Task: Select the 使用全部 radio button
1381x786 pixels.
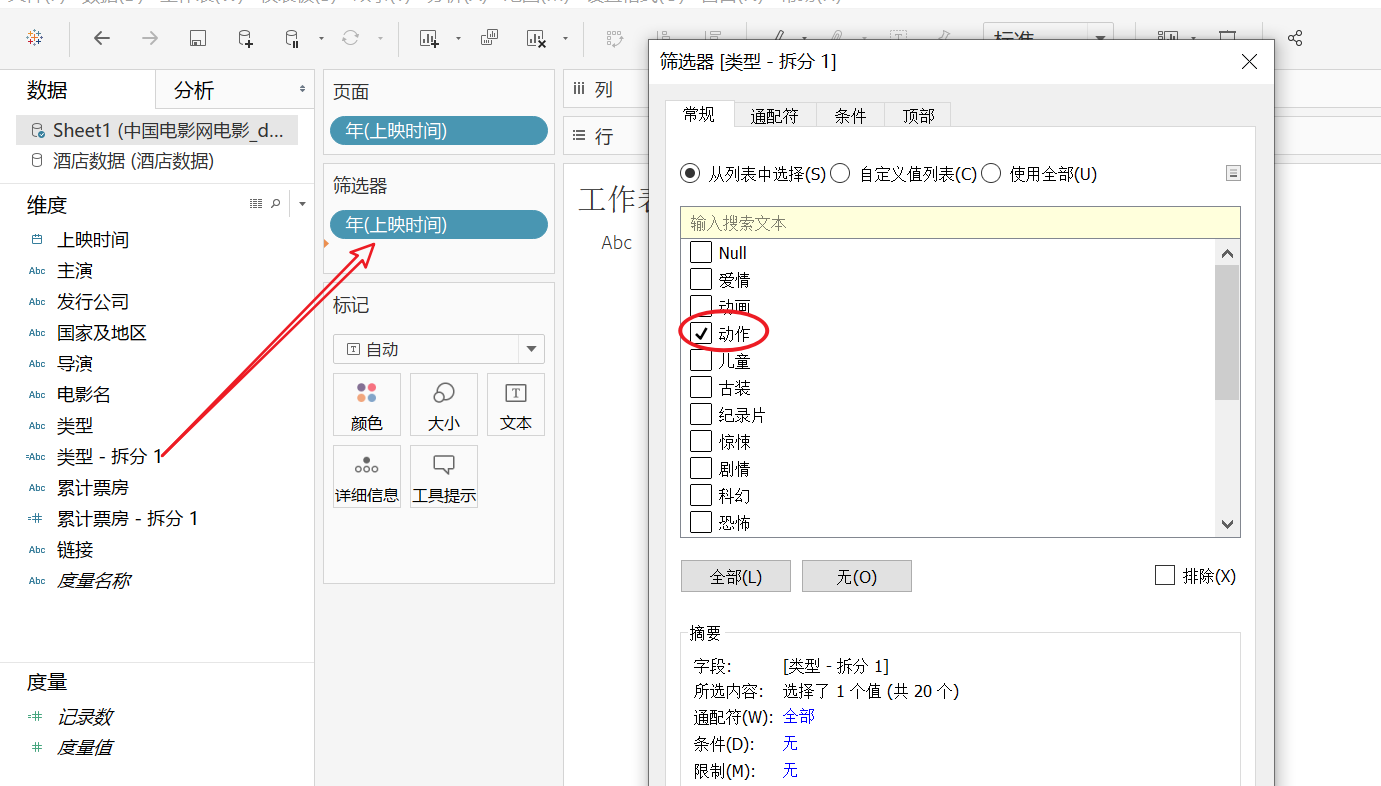Action: 991,174
